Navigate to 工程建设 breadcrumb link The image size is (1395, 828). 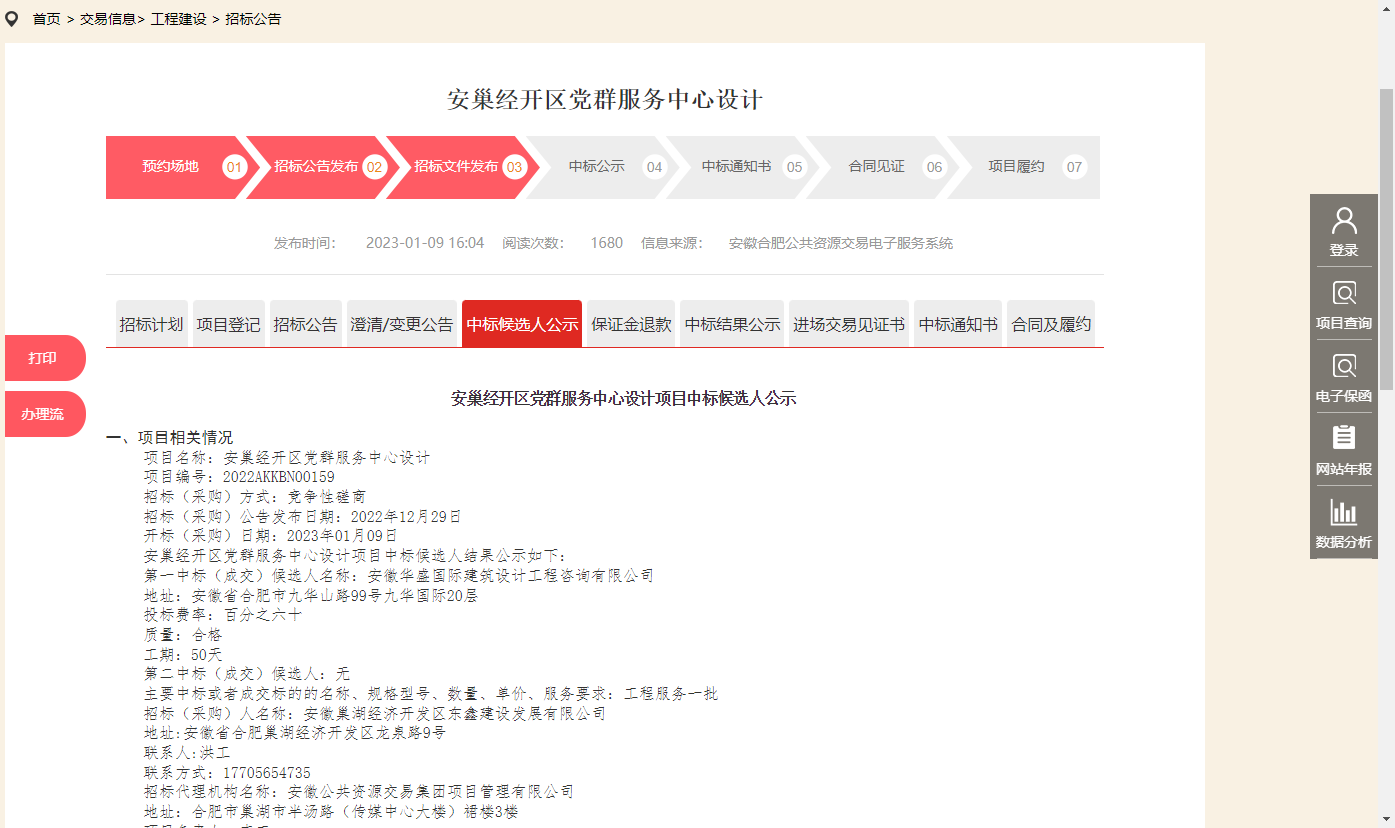[178, 19]
